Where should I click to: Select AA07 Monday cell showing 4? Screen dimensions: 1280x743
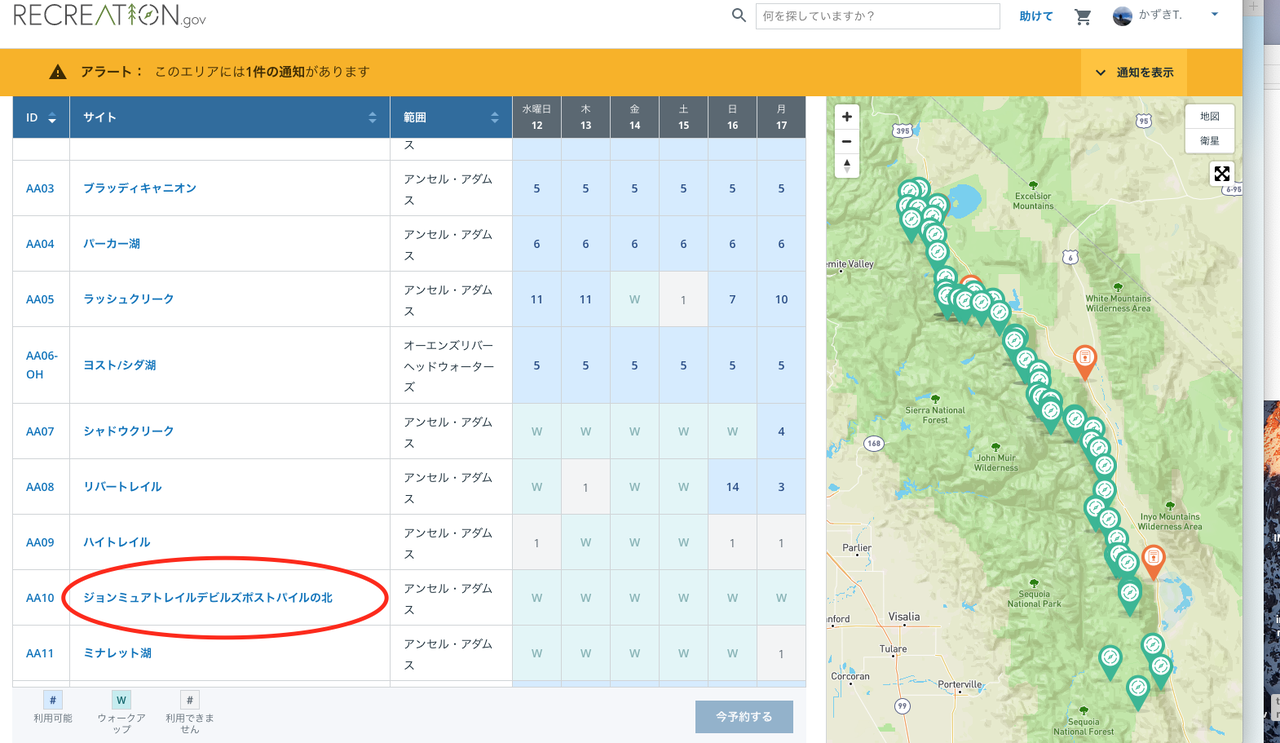point(781,431)
